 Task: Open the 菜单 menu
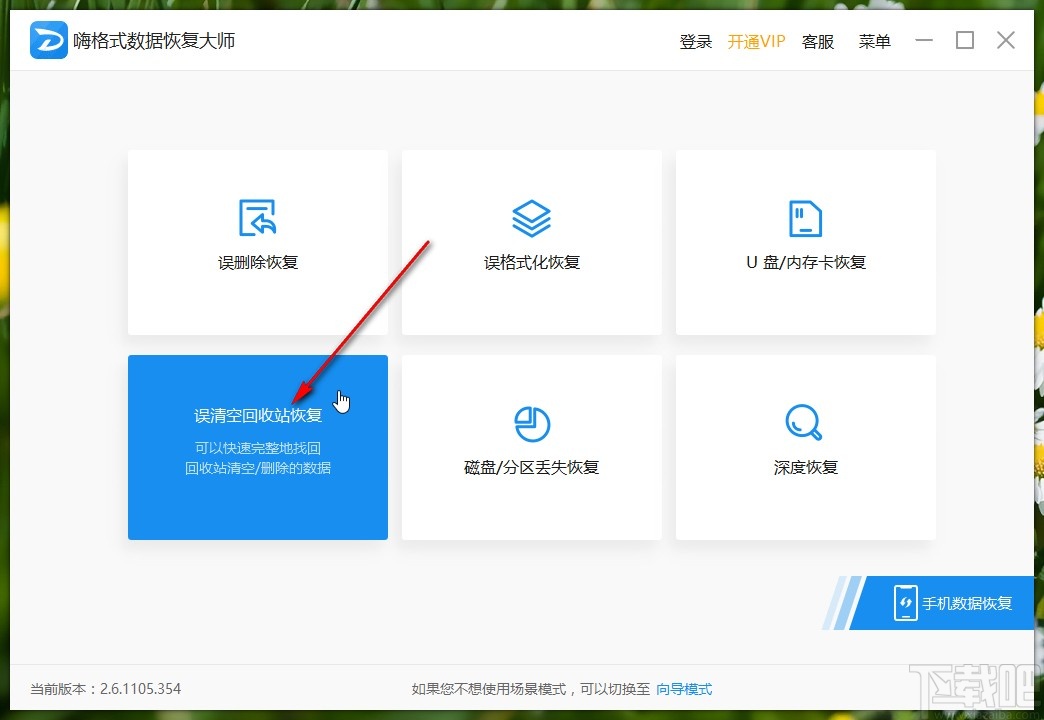coord(874,41)
